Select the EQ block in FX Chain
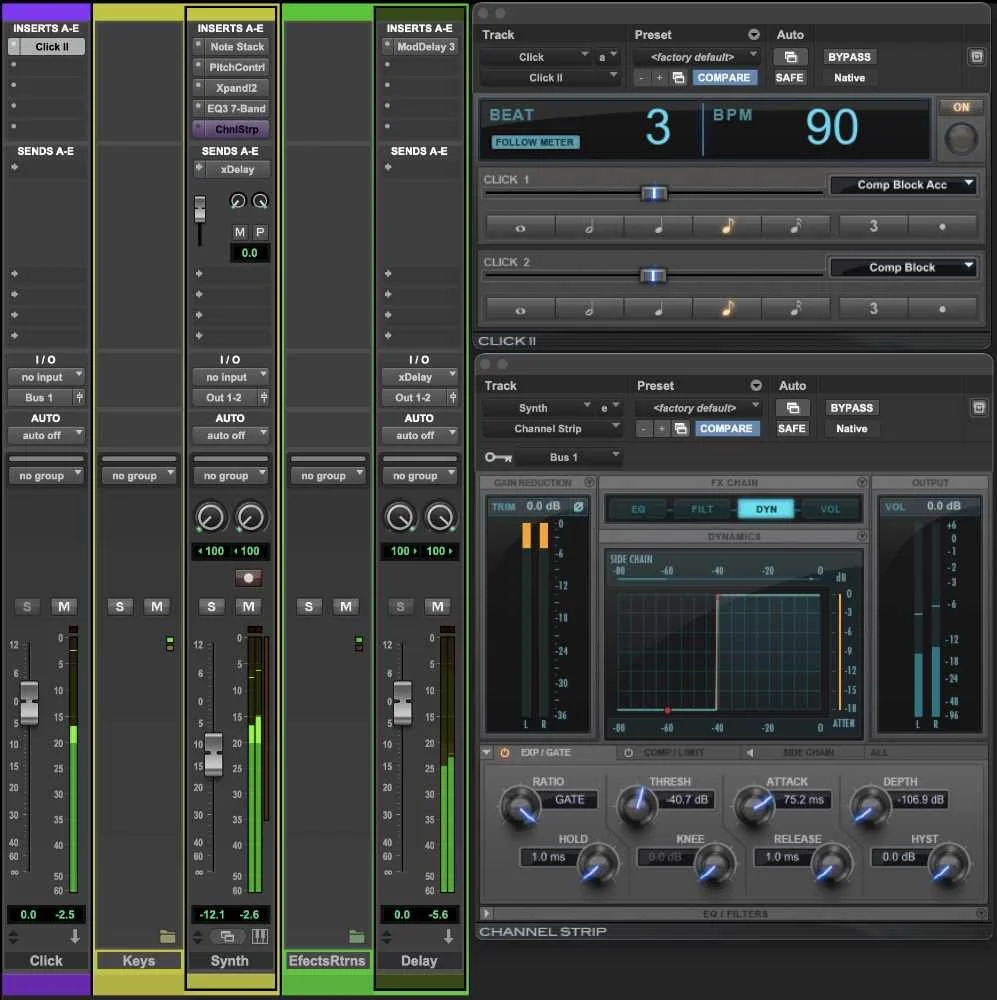Image resolution: width=997 pixels, height=1000 pixels. tap(639, 509)
